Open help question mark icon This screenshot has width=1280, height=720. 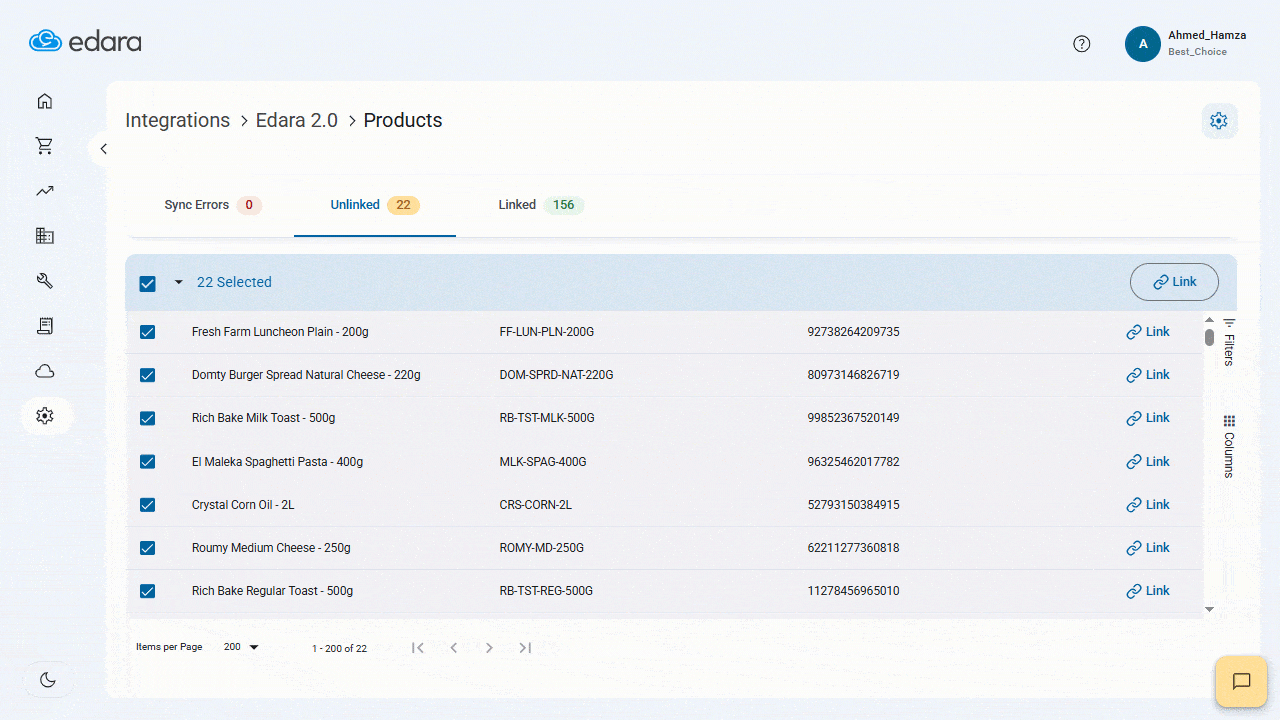pyautogui.click(x=1082, y=44)
